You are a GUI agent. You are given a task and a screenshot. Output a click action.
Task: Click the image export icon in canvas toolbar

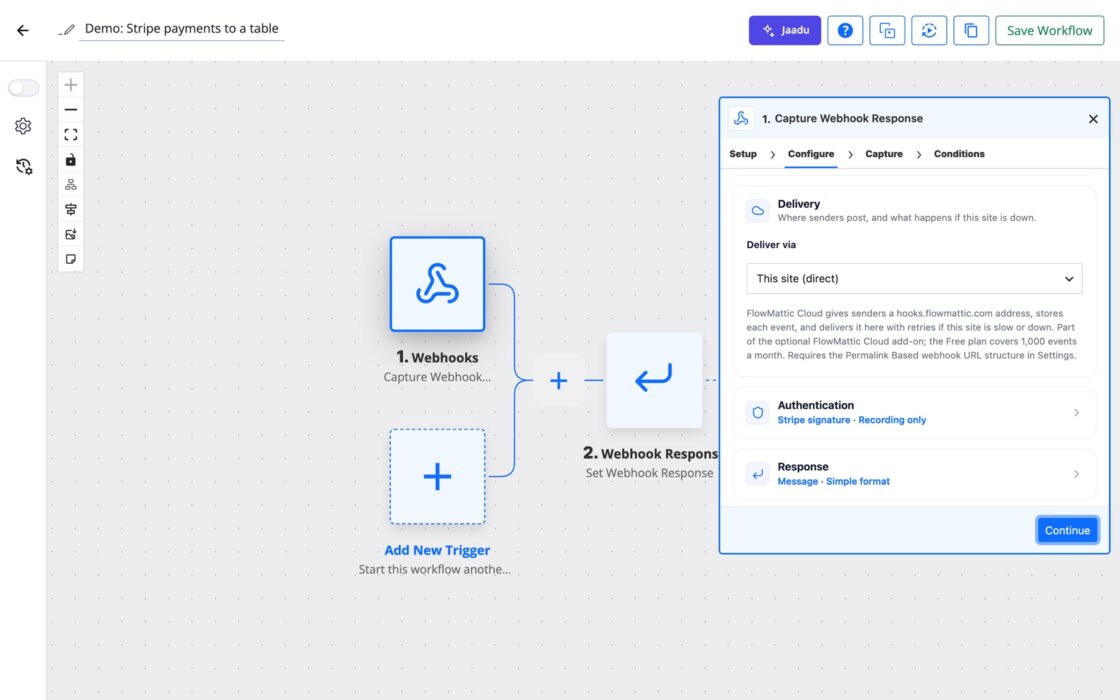pyautogui.click(x=71, y=234)
